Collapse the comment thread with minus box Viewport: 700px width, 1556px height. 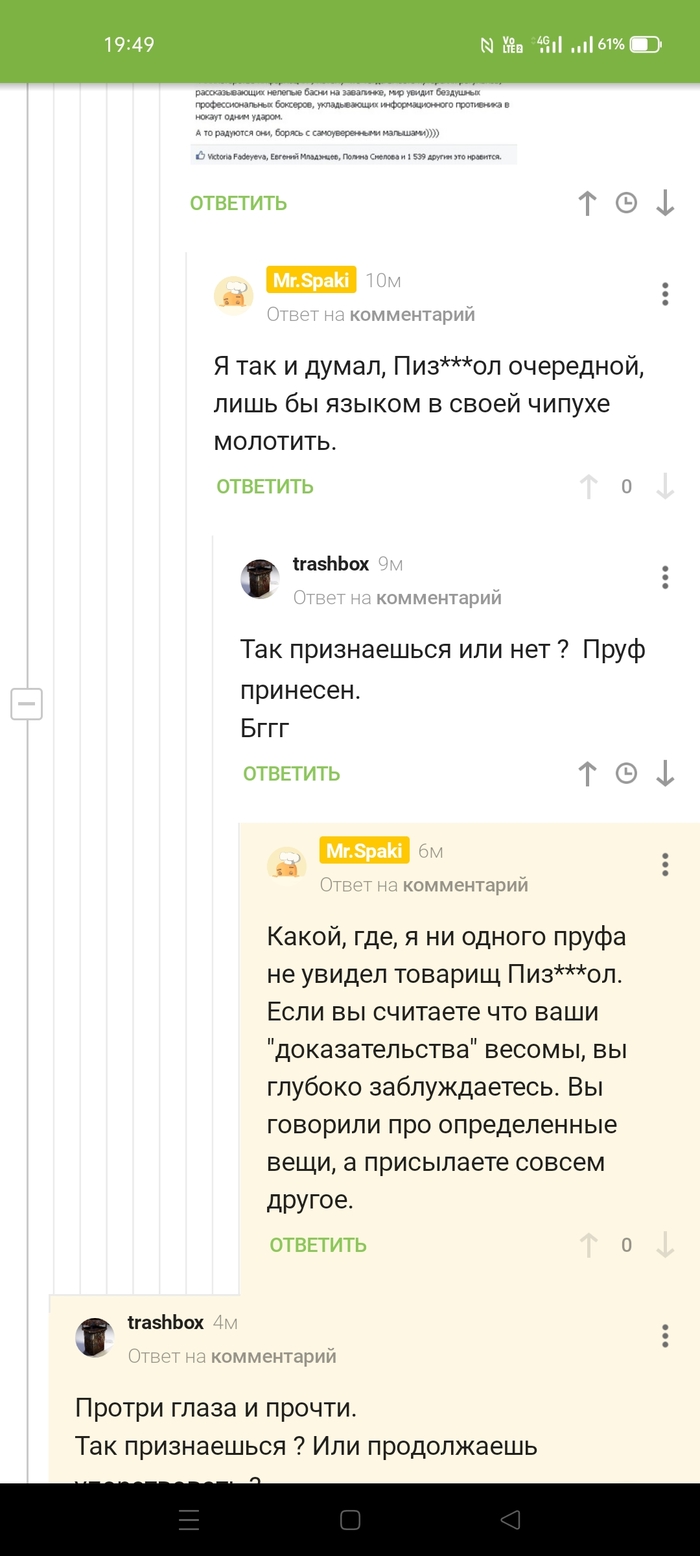tap(26, 704)
